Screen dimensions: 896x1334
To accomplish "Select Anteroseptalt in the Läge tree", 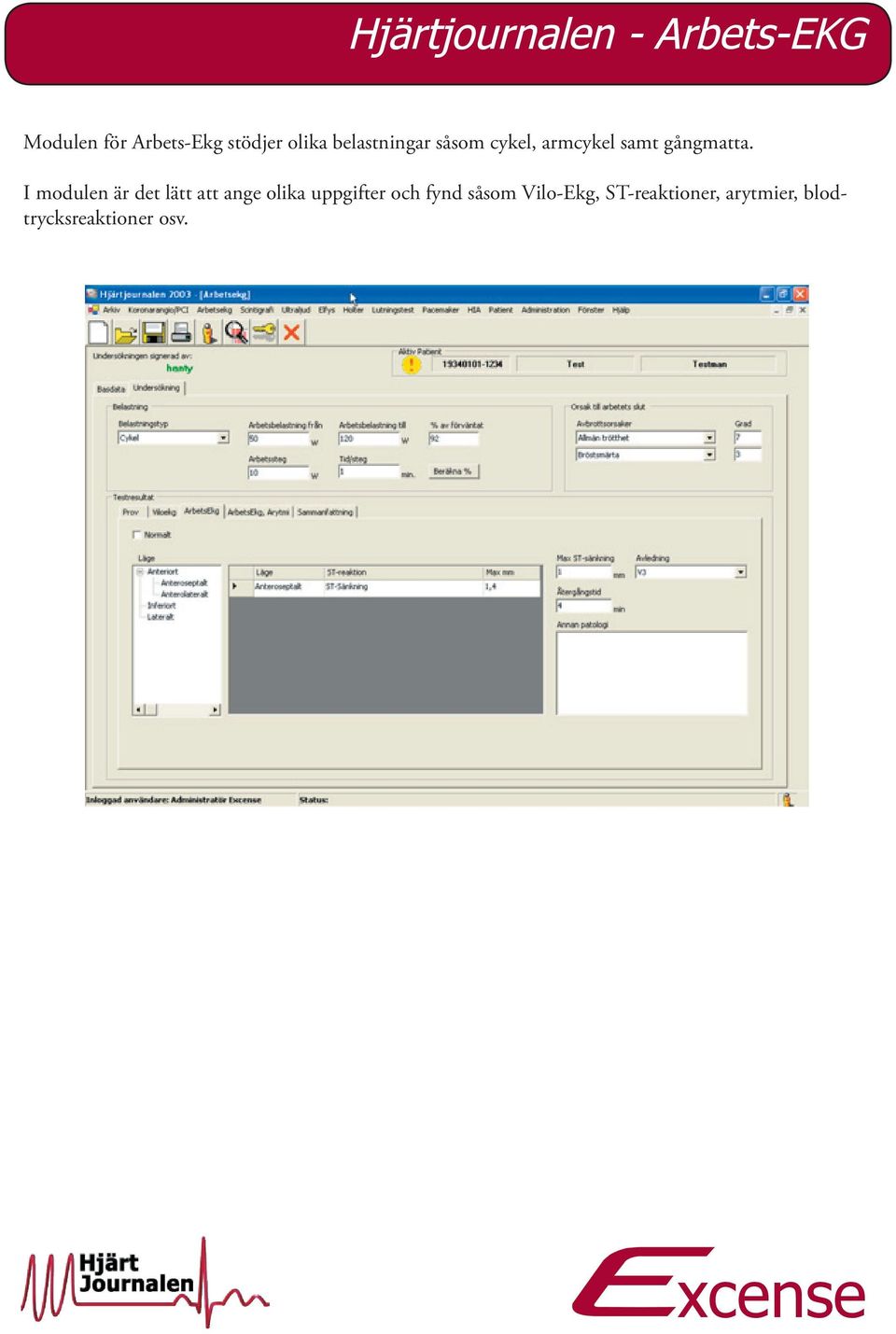I will point(184,583).
